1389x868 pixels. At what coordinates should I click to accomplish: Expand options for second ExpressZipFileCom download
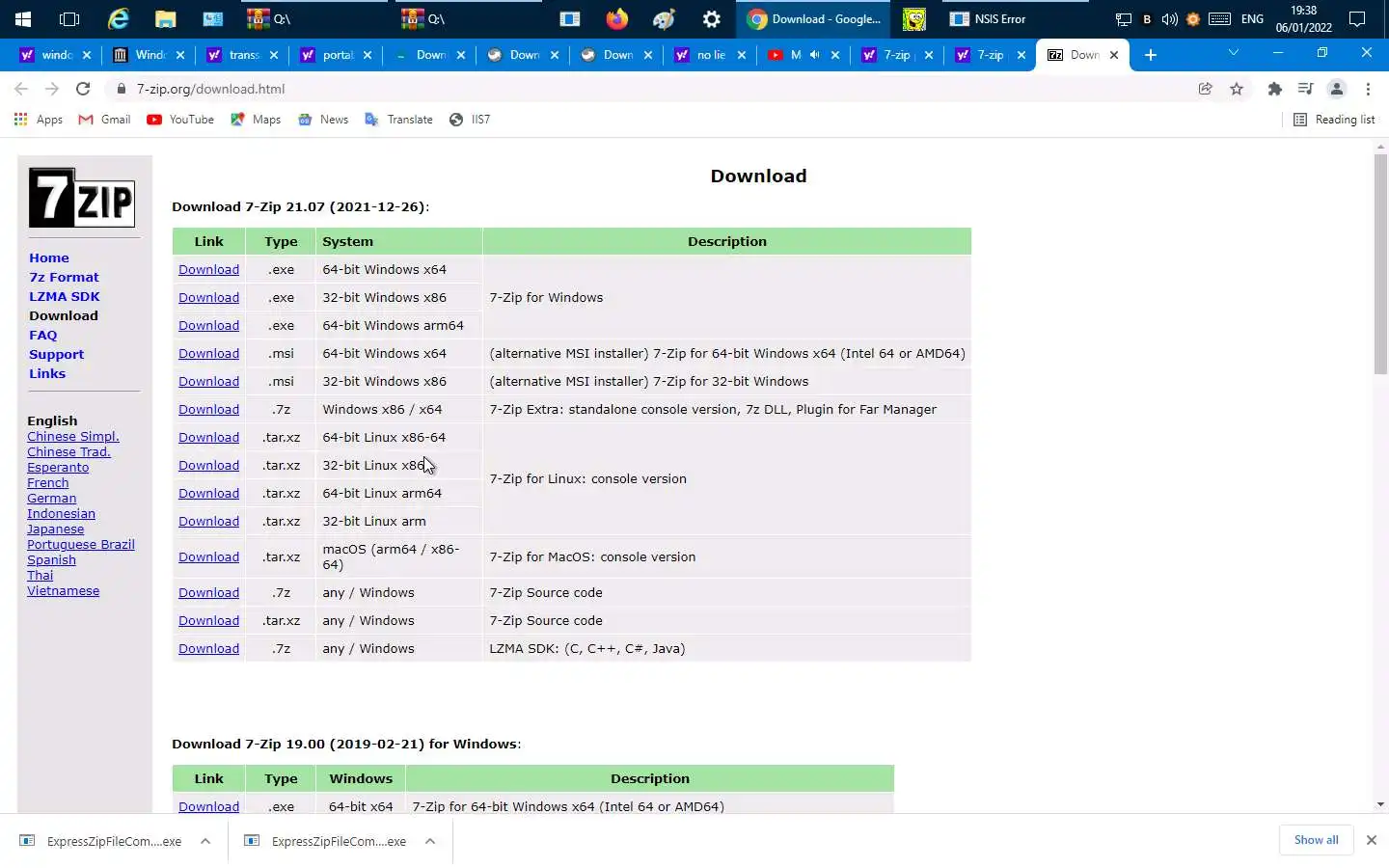pyautogui.click(x=430, y=841)
